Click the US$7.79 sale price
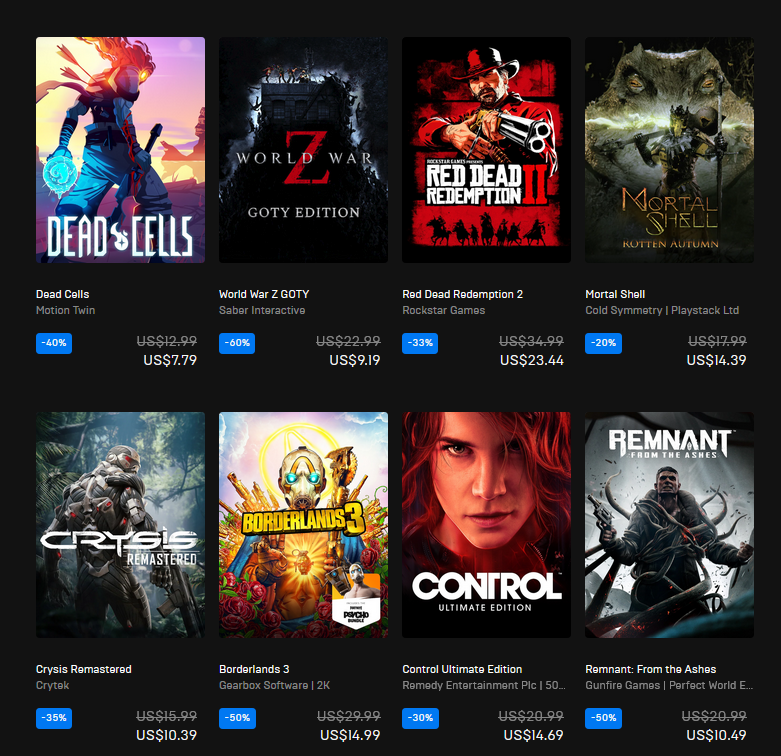 click(170, 360)
